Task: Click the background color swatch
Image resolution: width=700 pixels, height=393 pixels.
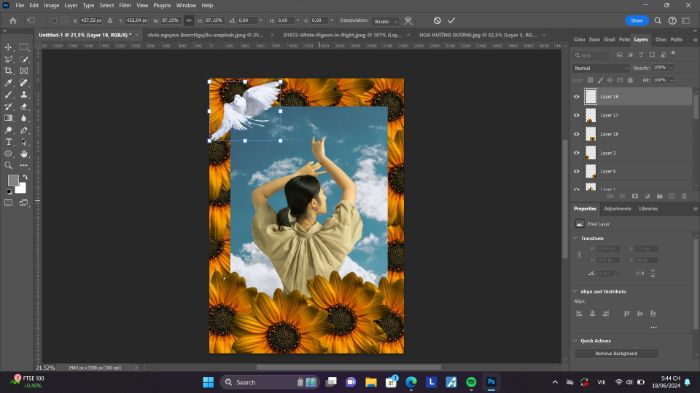Action: tap(21, 188)
